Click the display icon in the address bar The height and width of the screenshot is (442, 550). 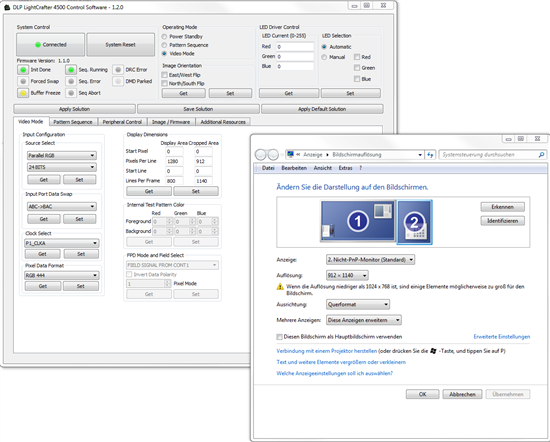click(x=290, y=154)
